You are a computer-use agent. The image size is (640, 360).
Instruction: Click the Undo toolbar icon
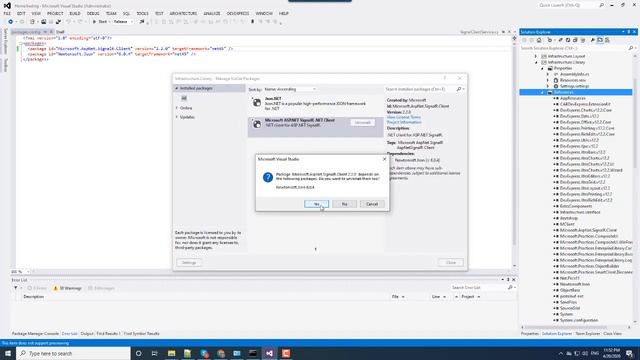click(68, 22)
